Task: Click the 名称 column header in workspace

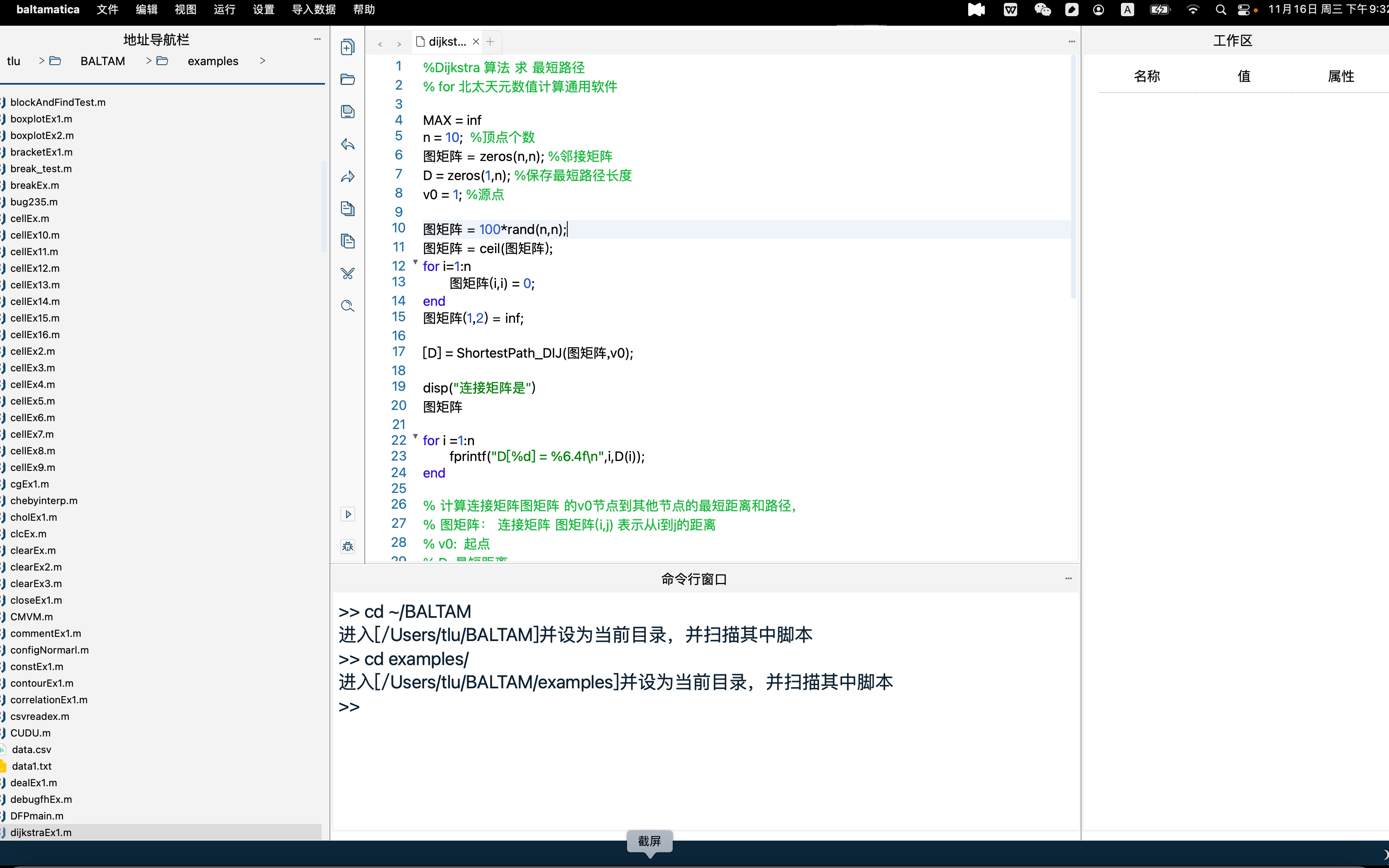Action: [1147, 76]
